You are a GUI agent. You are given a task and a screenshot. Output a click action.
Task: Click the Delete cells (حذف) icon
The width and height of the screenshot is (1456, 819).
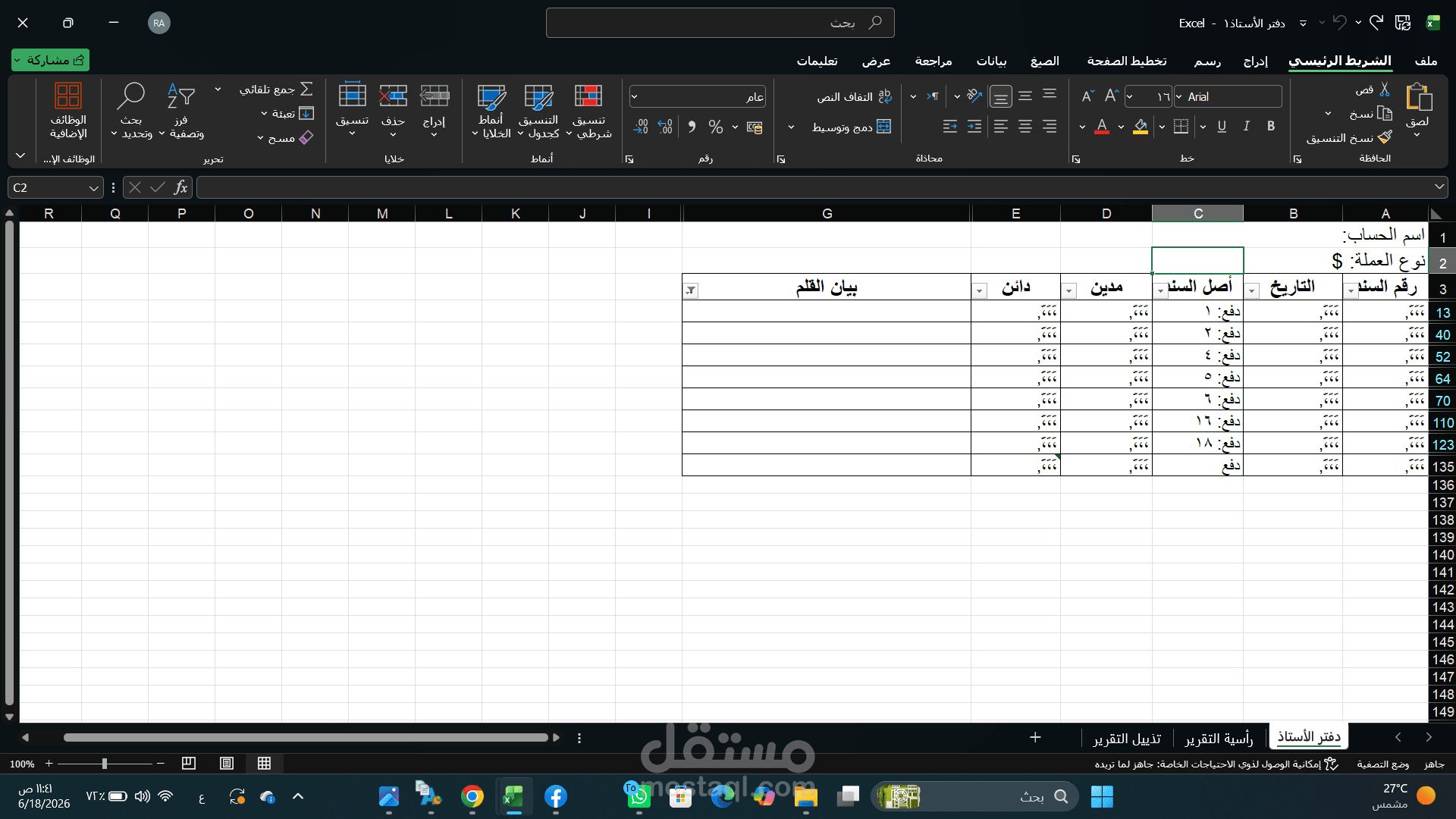(x=393, y=96)
